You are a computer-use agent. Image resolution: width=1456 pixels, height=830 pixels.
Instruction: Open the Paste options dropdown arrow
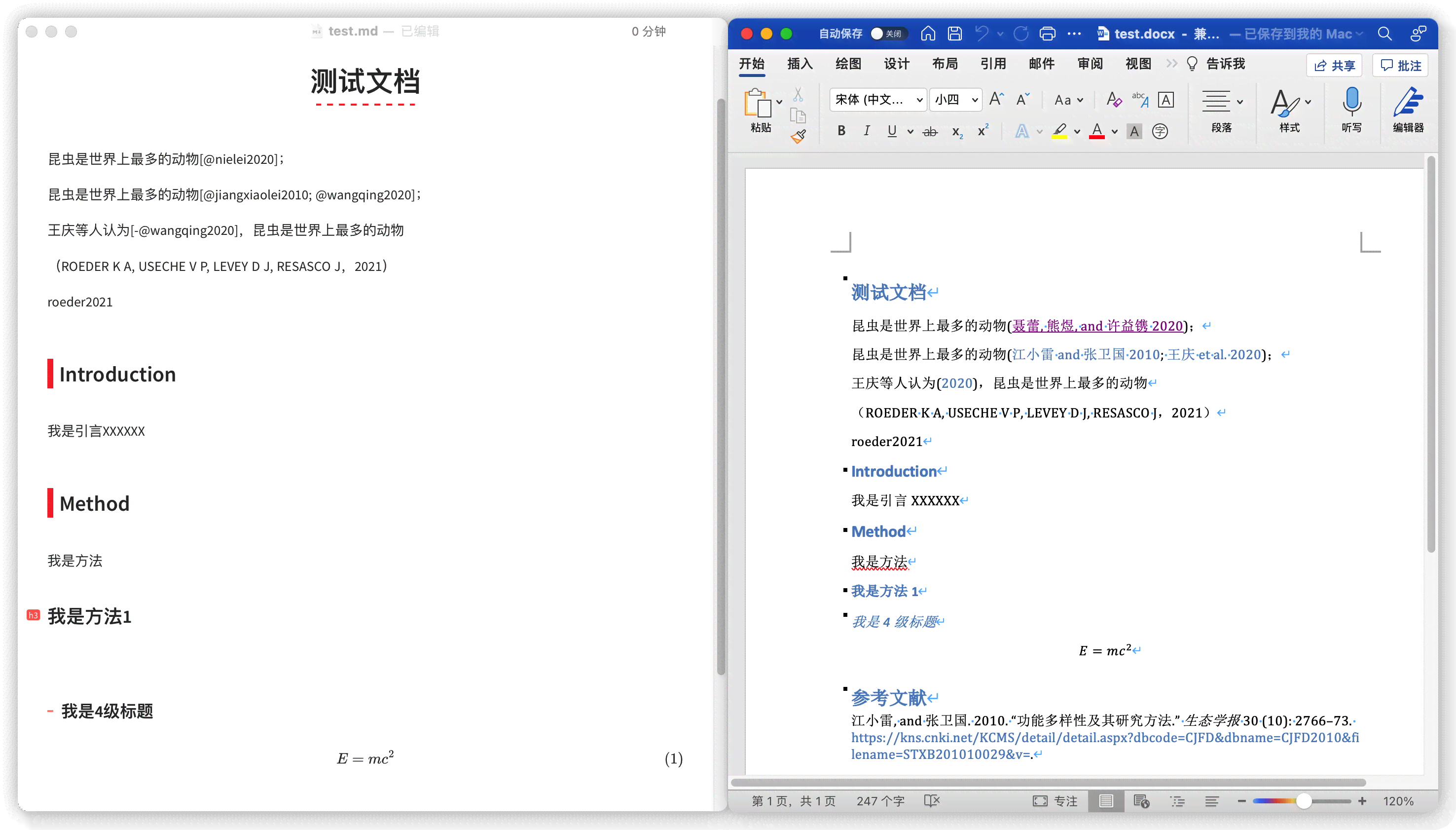tap(779, 102)
